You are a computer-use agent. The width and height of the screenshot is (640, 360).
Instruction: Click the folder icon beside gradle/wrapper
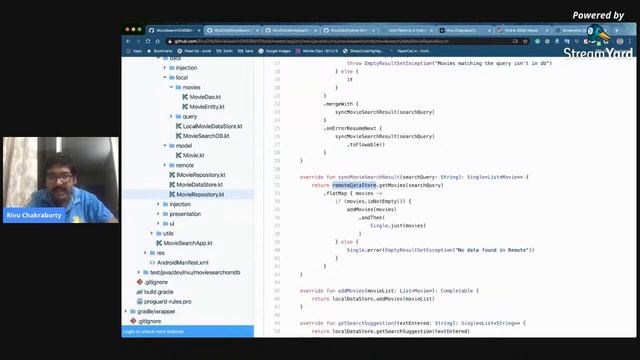pyautogui.click(x=133, y=311)
